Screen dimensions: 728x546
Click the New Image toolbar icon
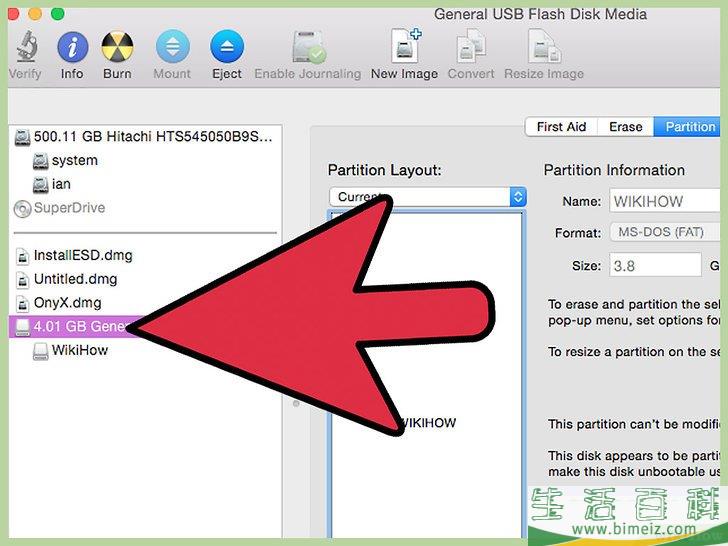click(x=404, y=48)
